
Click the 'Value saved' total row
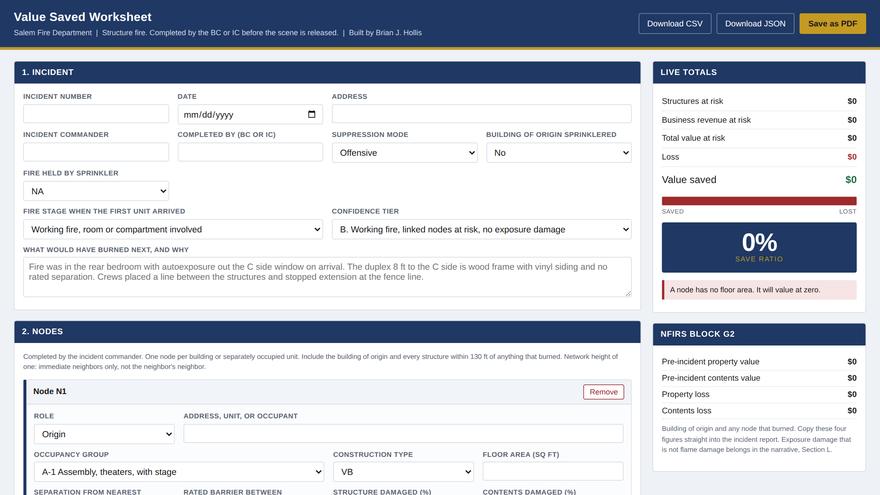click(759, 180)
